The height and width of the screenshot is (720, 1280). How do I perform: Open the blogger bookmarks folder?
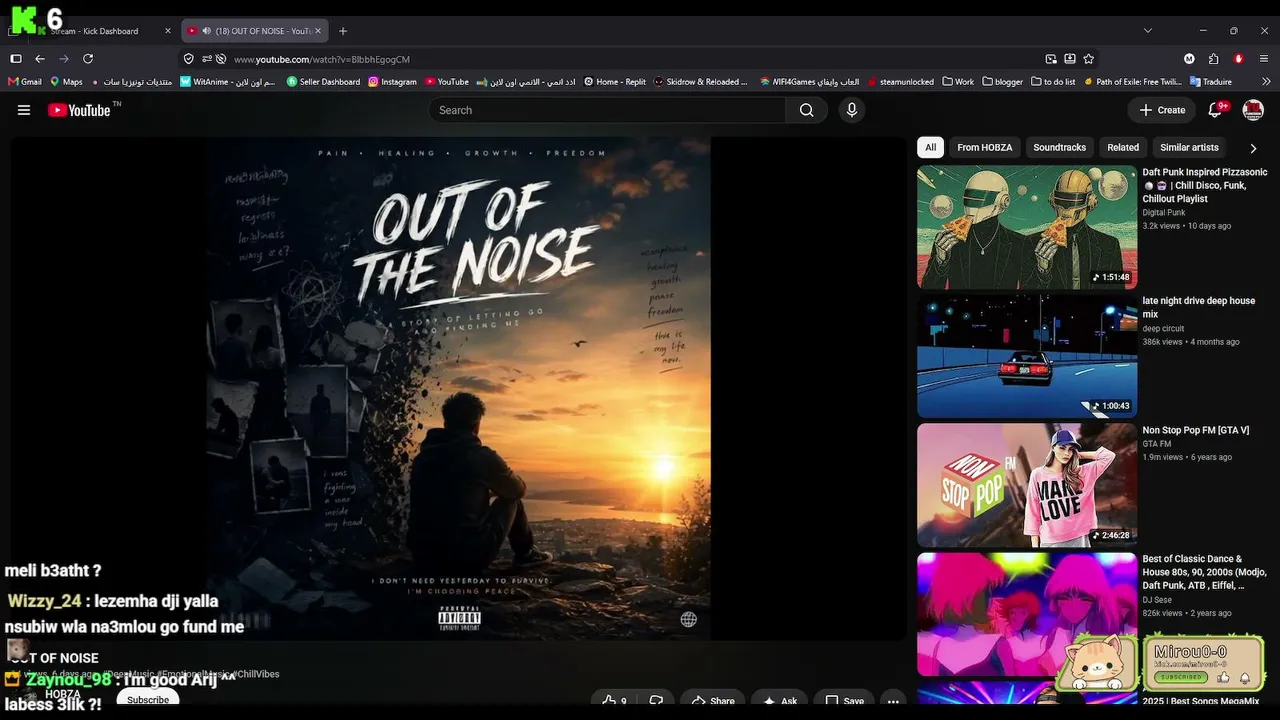click(x=1003, y=82)
